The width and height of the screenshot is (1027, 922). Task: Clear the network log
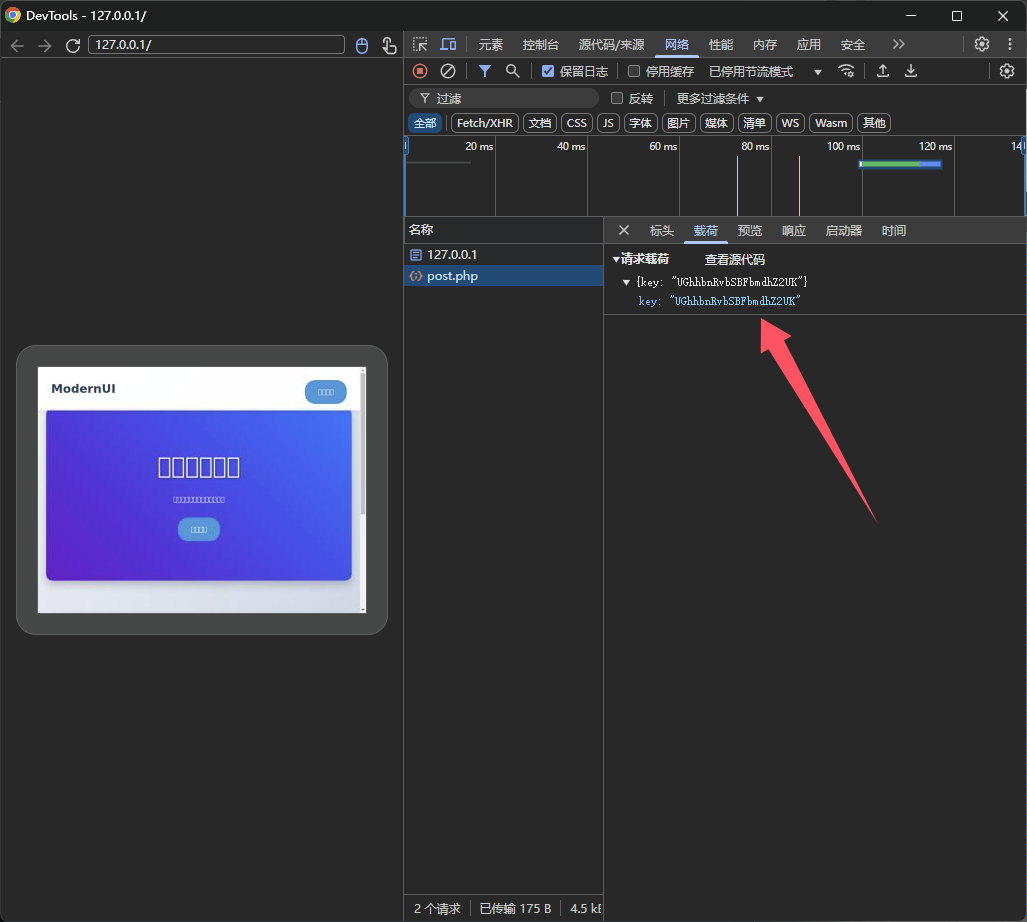click(448, 71)
